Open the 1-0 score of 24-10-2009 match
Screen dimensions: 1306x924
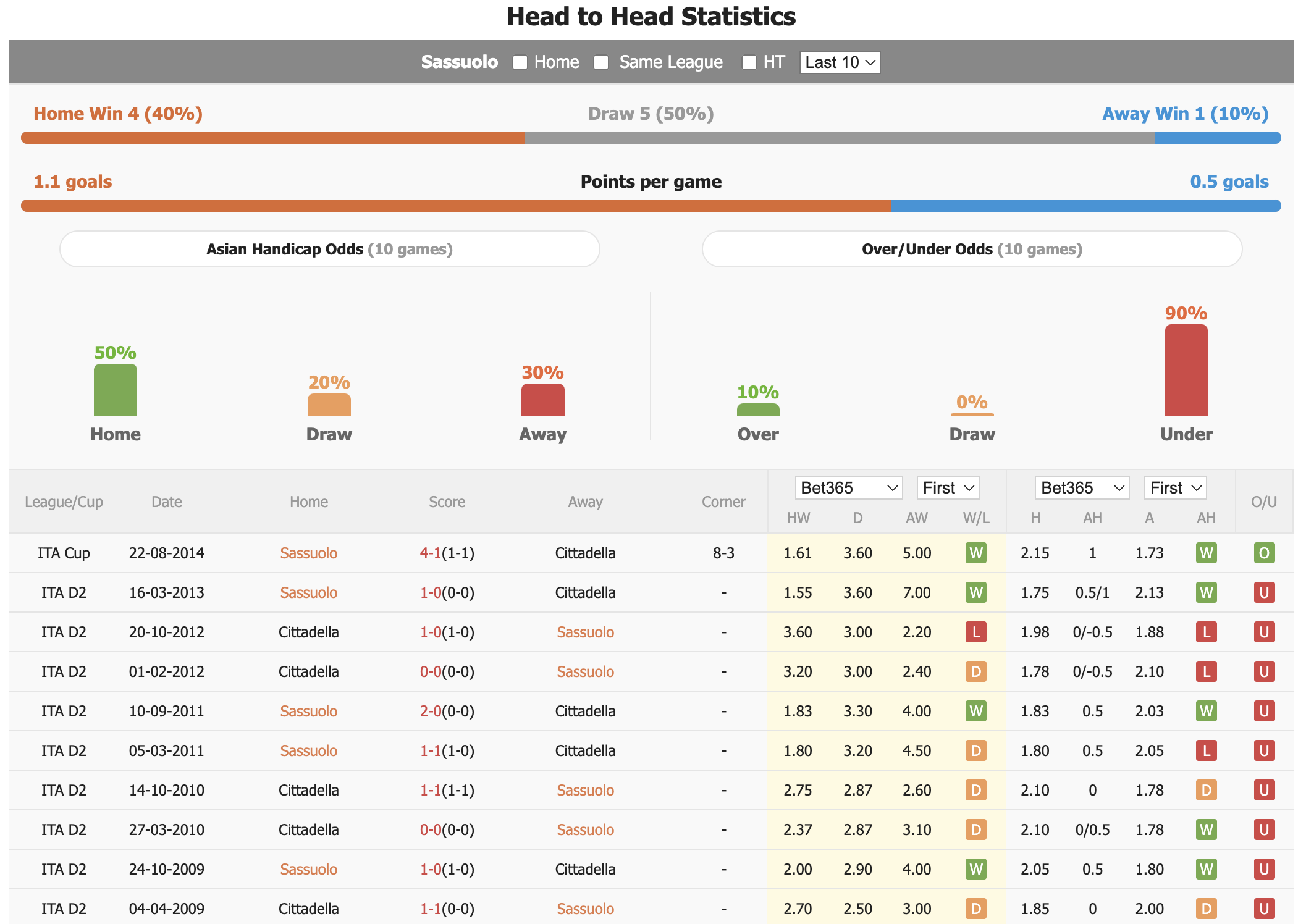pos(431,869)
